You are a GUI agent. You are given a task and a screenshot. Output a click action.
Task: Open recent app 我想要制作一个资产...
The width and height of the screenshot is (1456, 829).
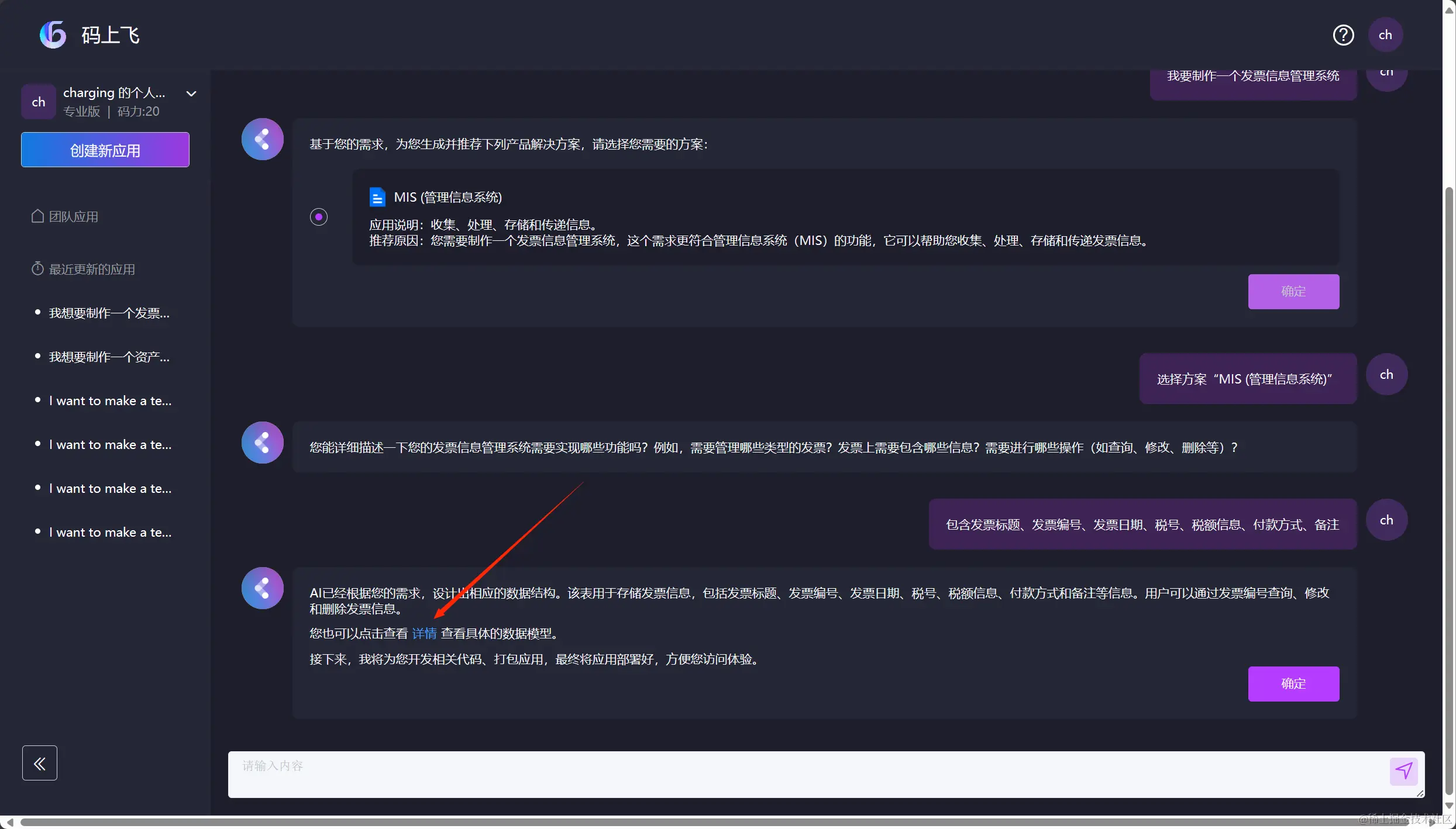(x=109, y=357)
